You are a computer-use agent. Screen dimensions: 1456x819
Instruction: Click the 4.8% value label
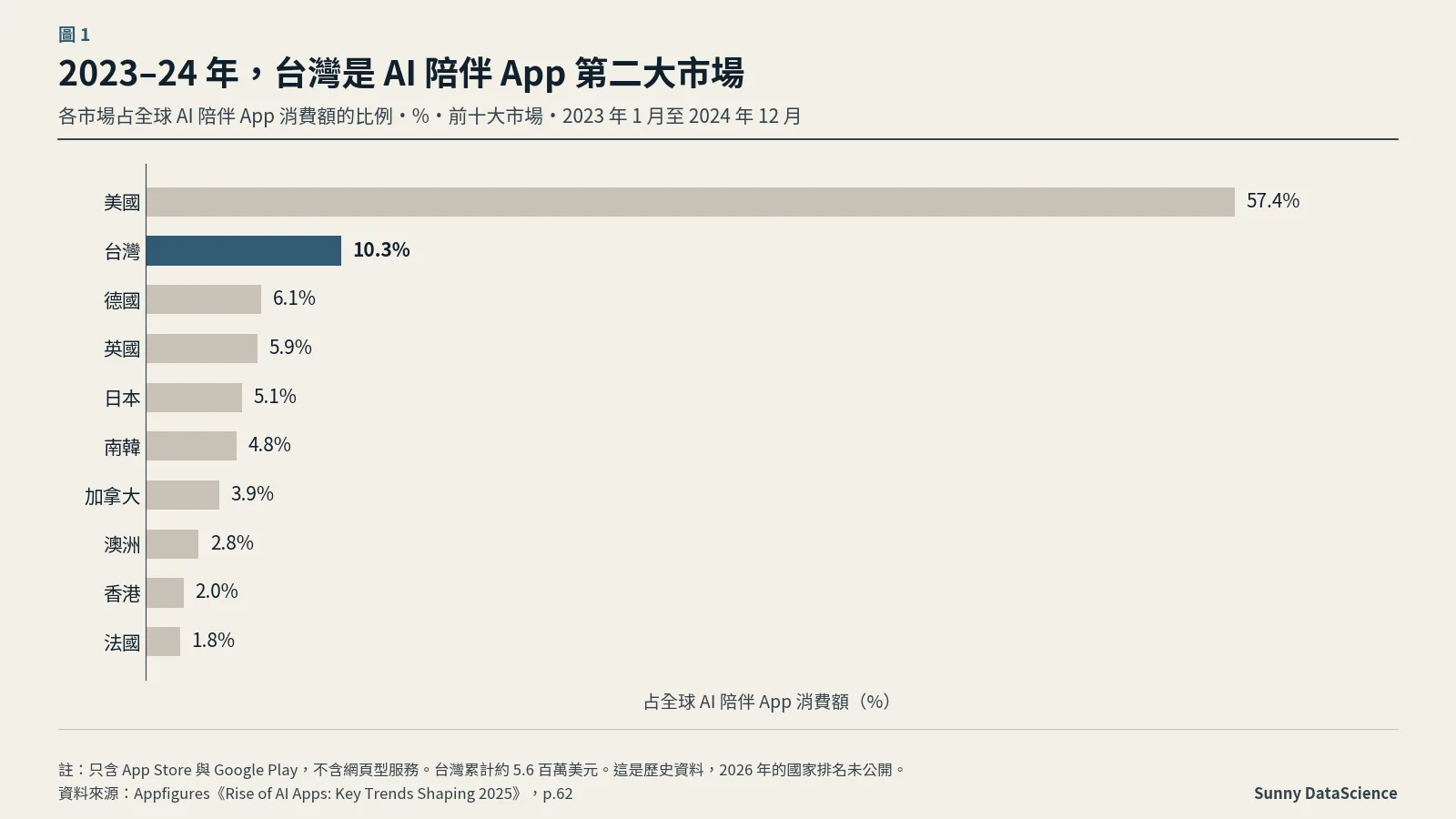point(269,445)
